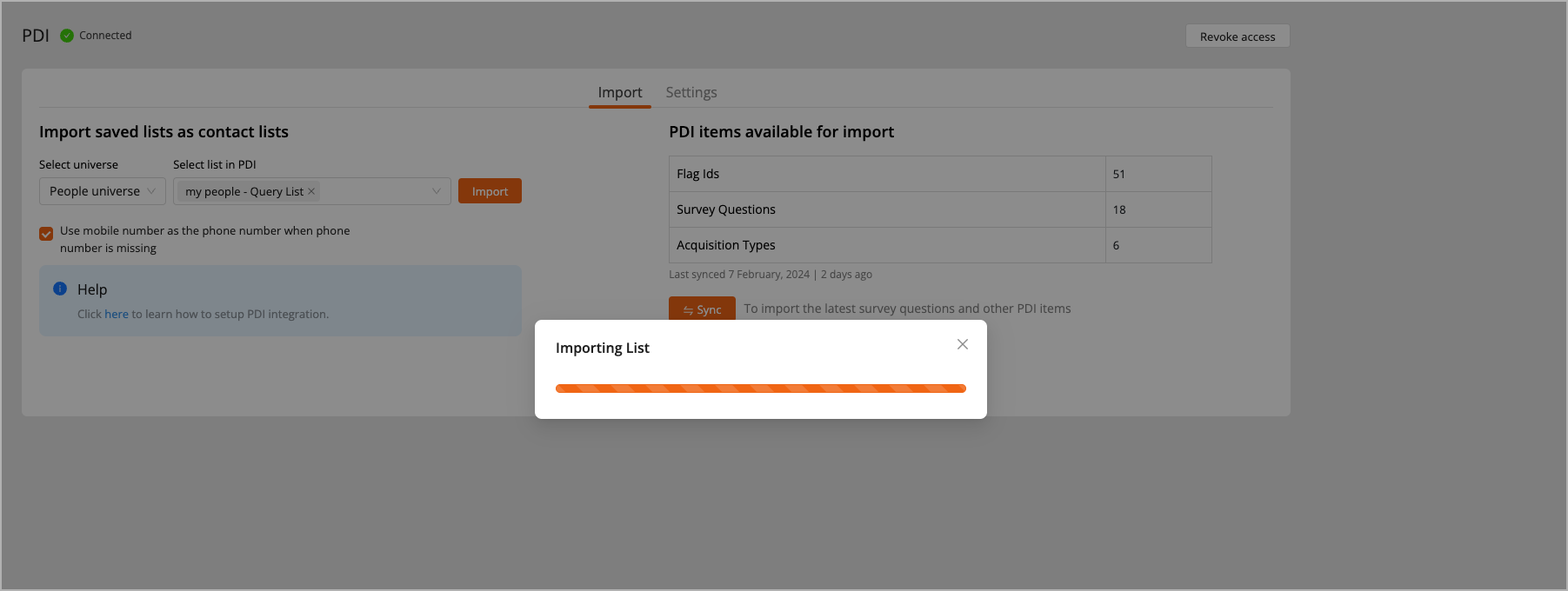The image size is (1568, 591).
Task: Click the 'Importing List' dialog title
Action: tap(603, 348)
